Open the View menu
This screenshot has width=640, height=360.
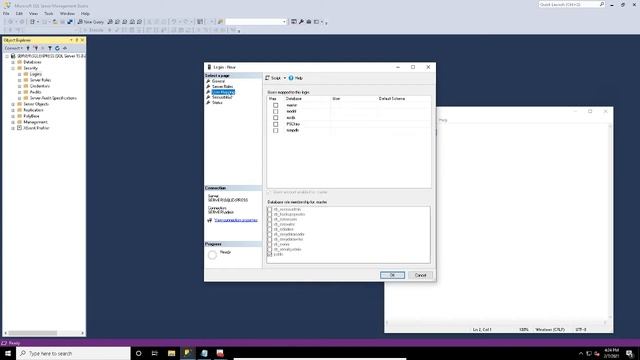pyautogui.click(x=33, y=13)
